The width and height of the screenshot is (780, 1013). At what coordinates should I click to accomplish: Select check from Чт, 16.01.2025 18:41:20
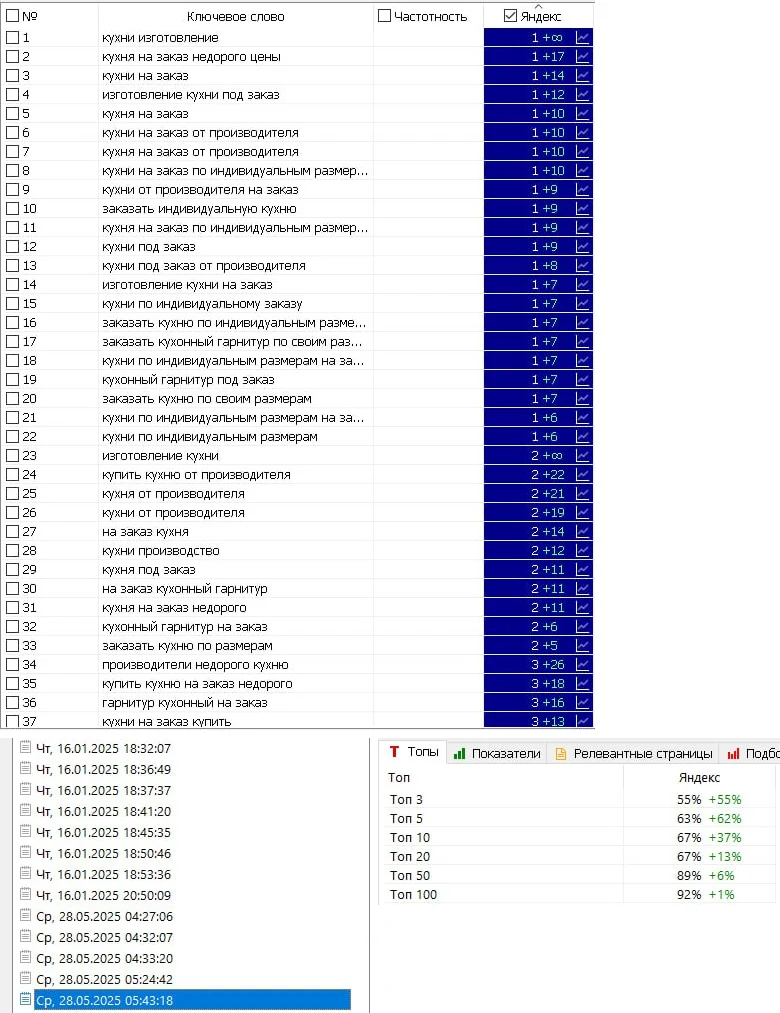tap(103, 811)
